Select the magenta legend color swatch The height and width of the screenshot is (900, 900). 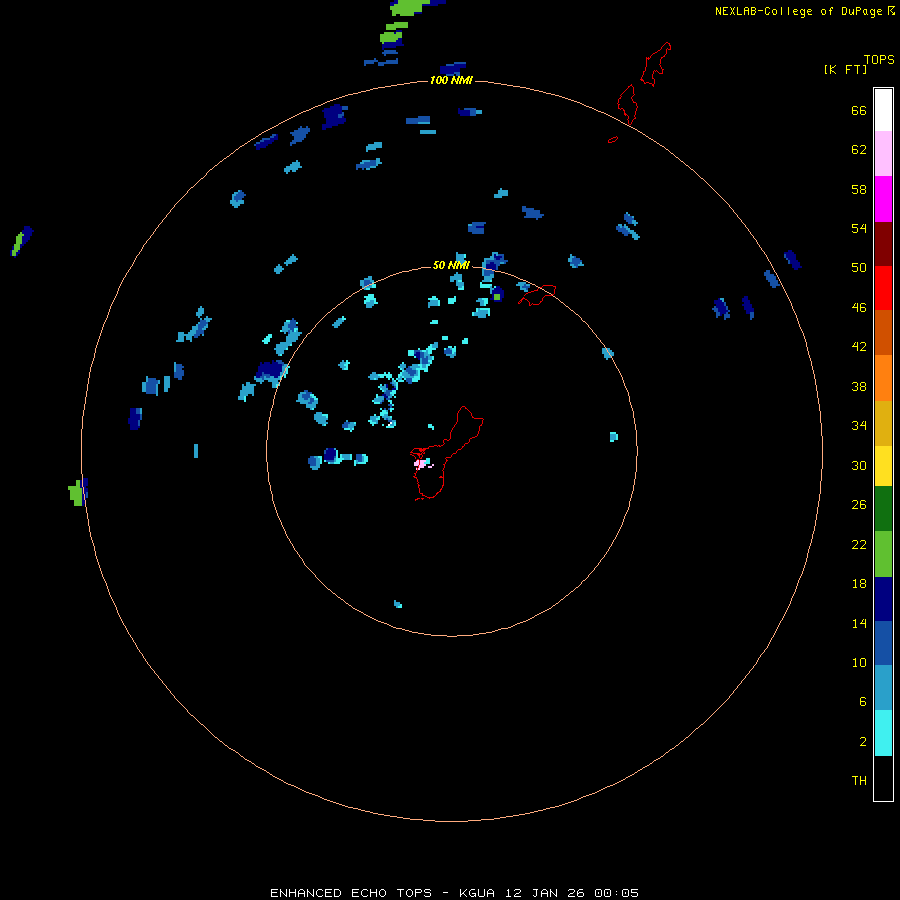pos(883,199)
